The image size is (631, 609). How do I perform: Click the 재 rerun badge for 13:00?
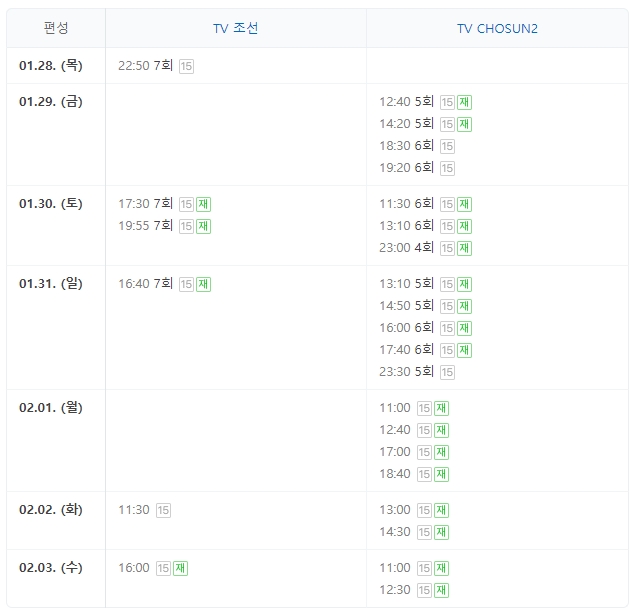(441, 510)
